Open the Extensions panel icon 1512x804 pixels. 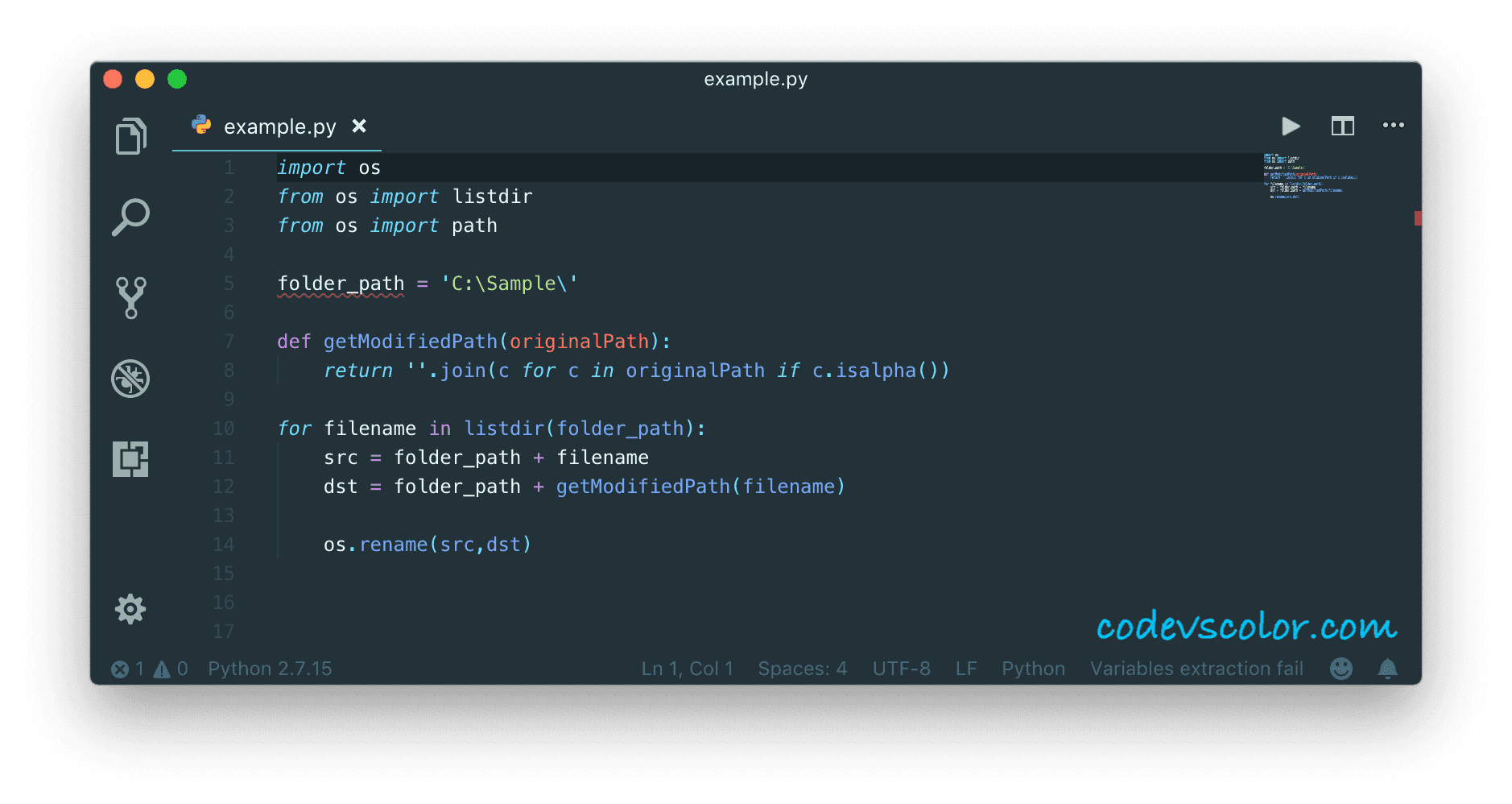[130, 458]
